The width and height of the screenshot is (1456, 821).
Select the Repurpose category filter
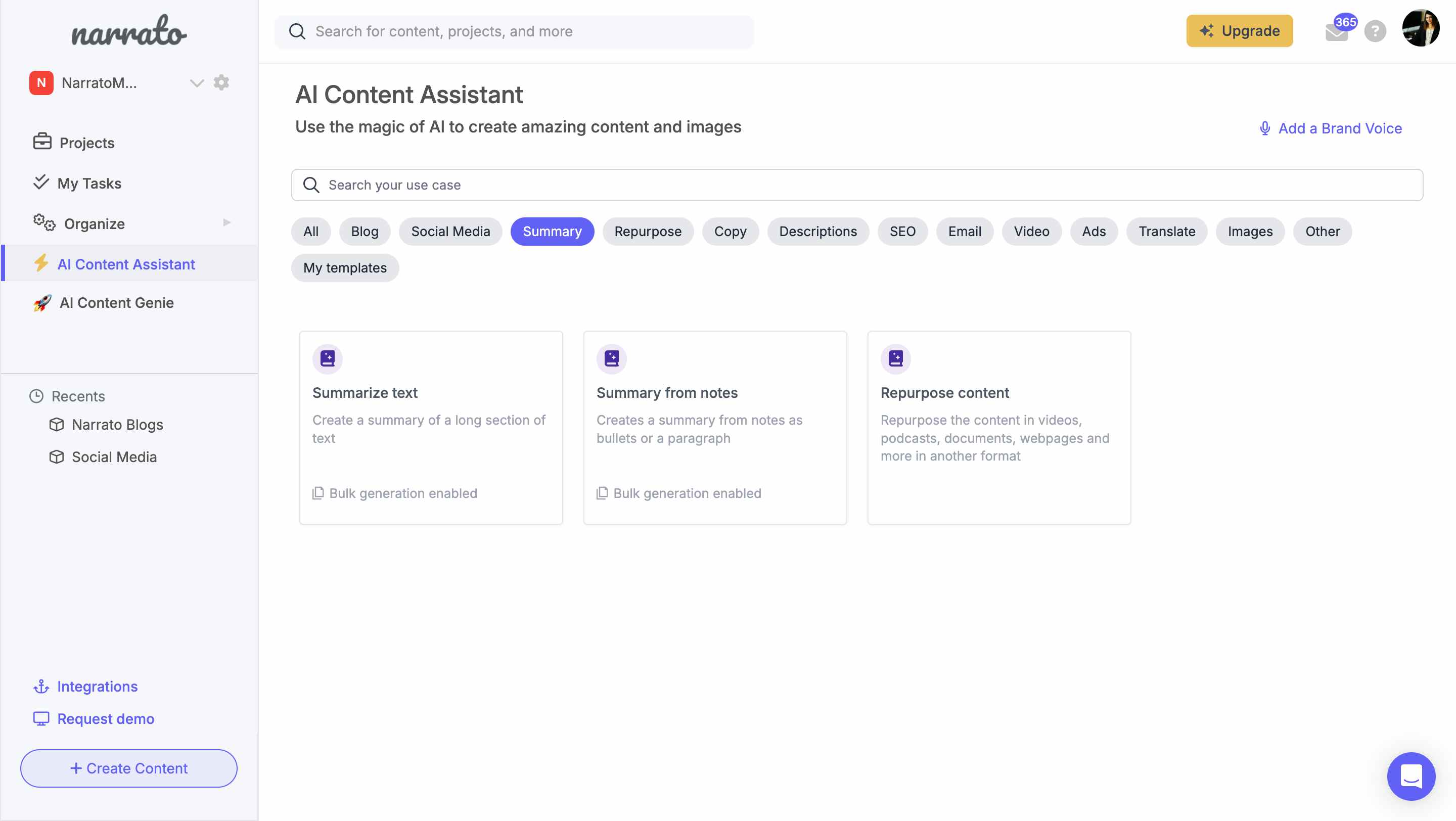click(648, 231)
